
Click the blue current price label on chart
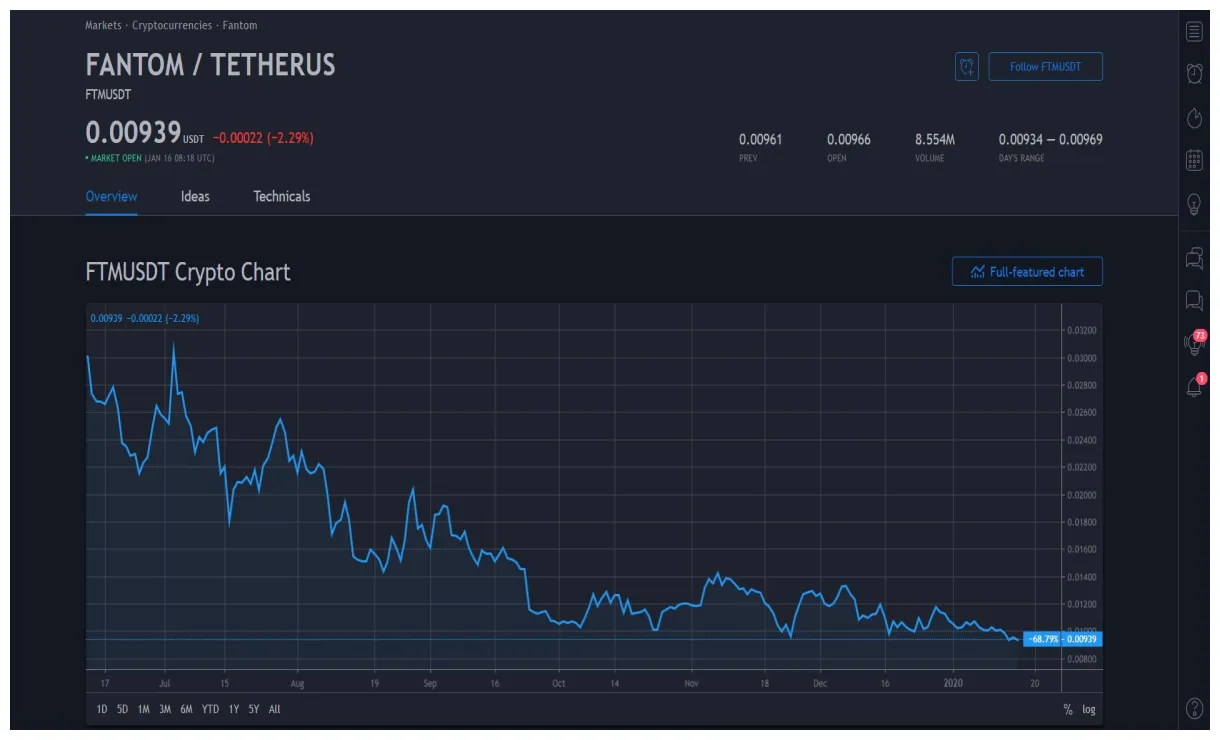[1060, 637]
